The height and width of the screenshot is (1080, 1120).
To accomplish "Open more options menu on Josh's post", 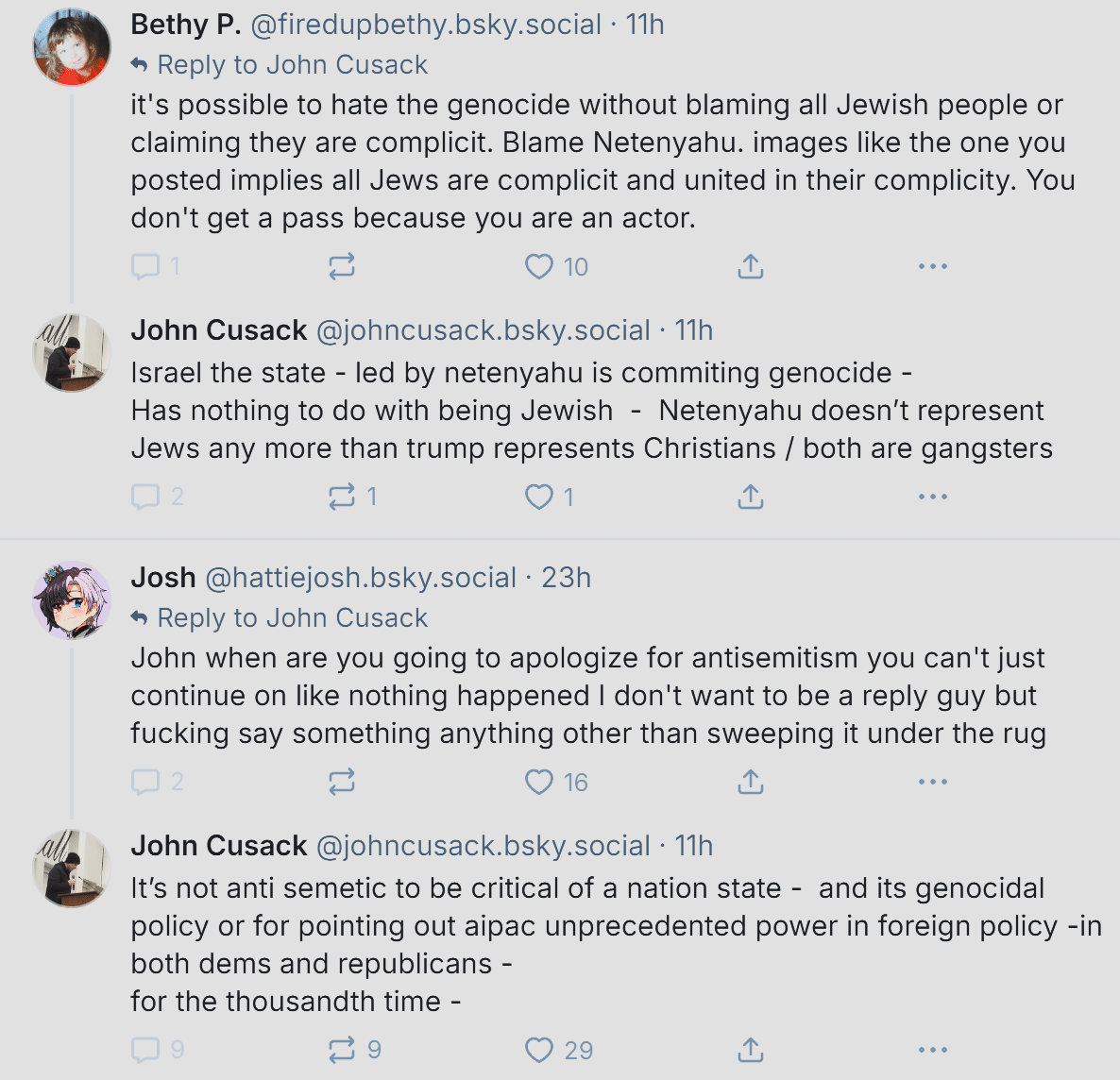I will [933, 782].
